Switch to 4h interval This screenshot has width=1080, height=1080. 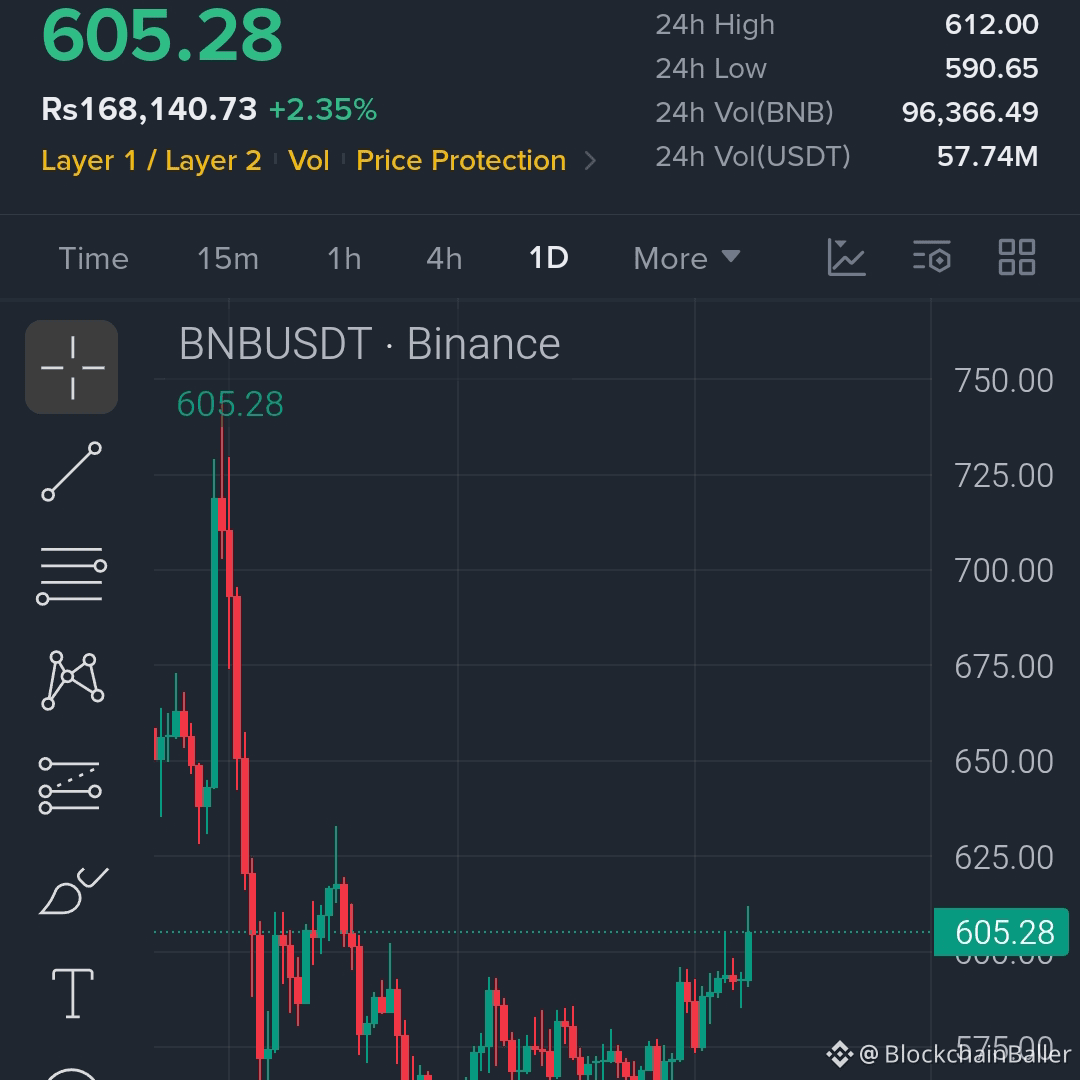point(444,259)
